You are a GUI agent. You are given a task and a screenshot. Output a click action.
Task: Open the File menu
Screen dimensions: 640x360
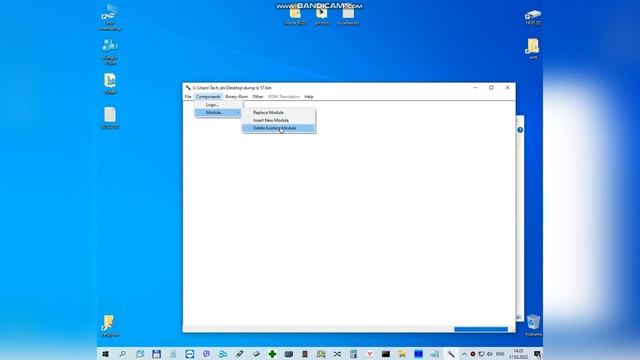point(188,97)
